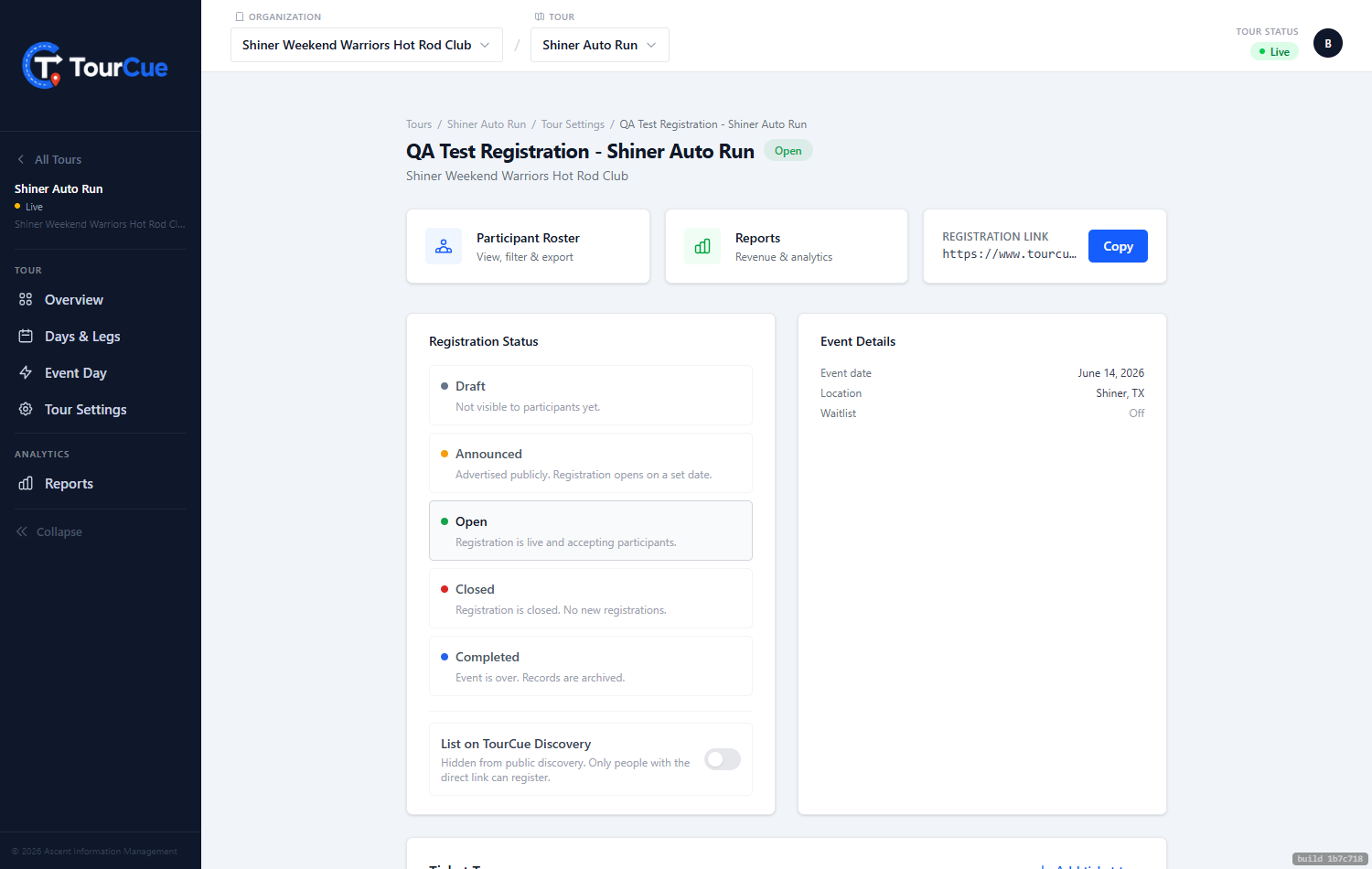Viewport: 1372px width, 869px height.
Task: Click the Tours breadcrumb link
Action: tap(419, 124)
